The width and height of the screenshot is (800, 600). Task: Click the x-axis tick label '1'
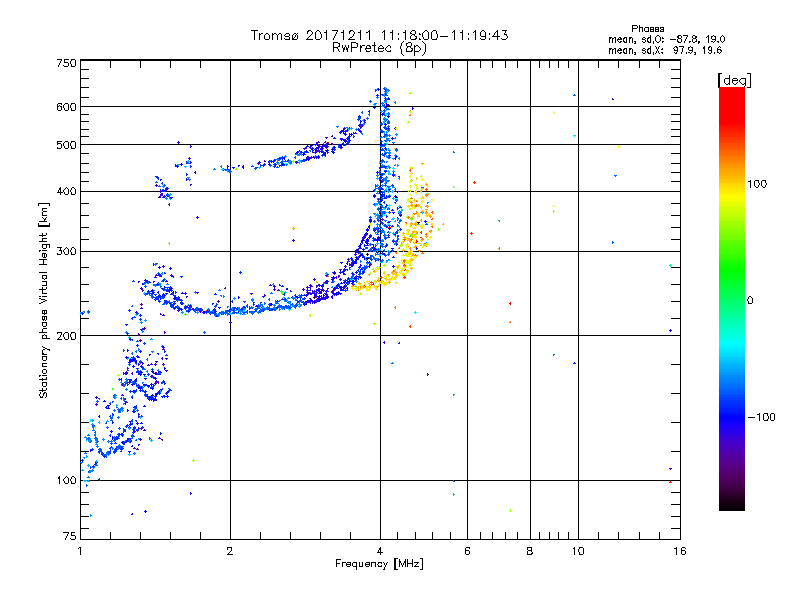(x=80, y=551)
